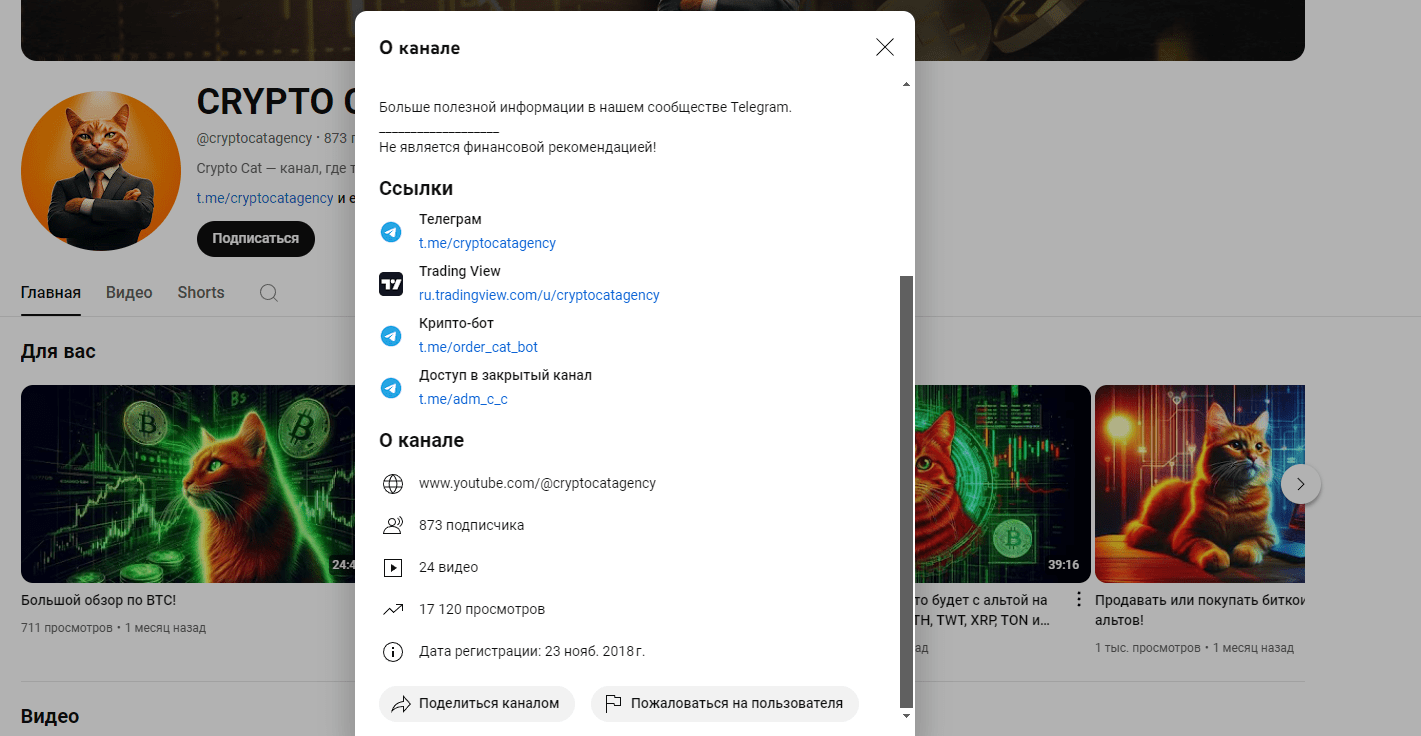This screenshot has height=736, width=1421.
Task: Click the dialog scrollbar thumb
Action: (907, 491)
